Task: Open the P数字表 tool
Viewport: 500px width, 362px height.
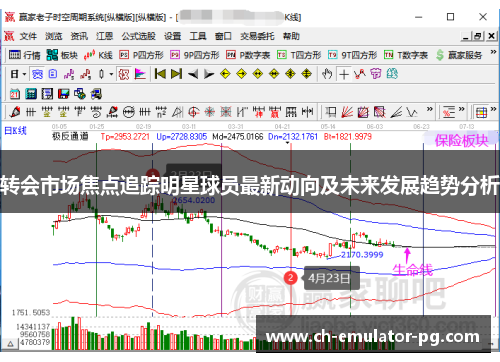Action: pyautogui.click(x=248, y=55)
